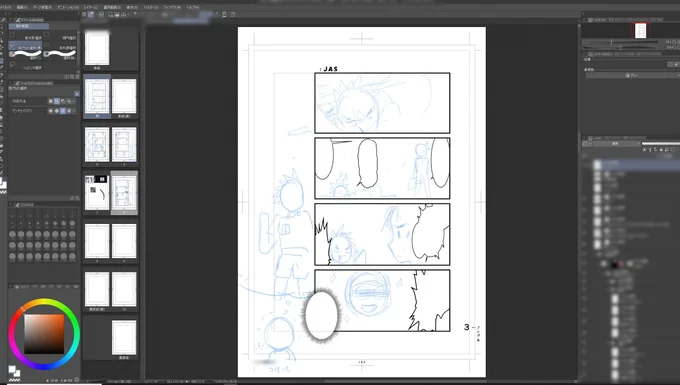Switch to the Navigator tab
The width and height of the screenshot is (680, 385).
pyautogui.click(x=598, y=20)
